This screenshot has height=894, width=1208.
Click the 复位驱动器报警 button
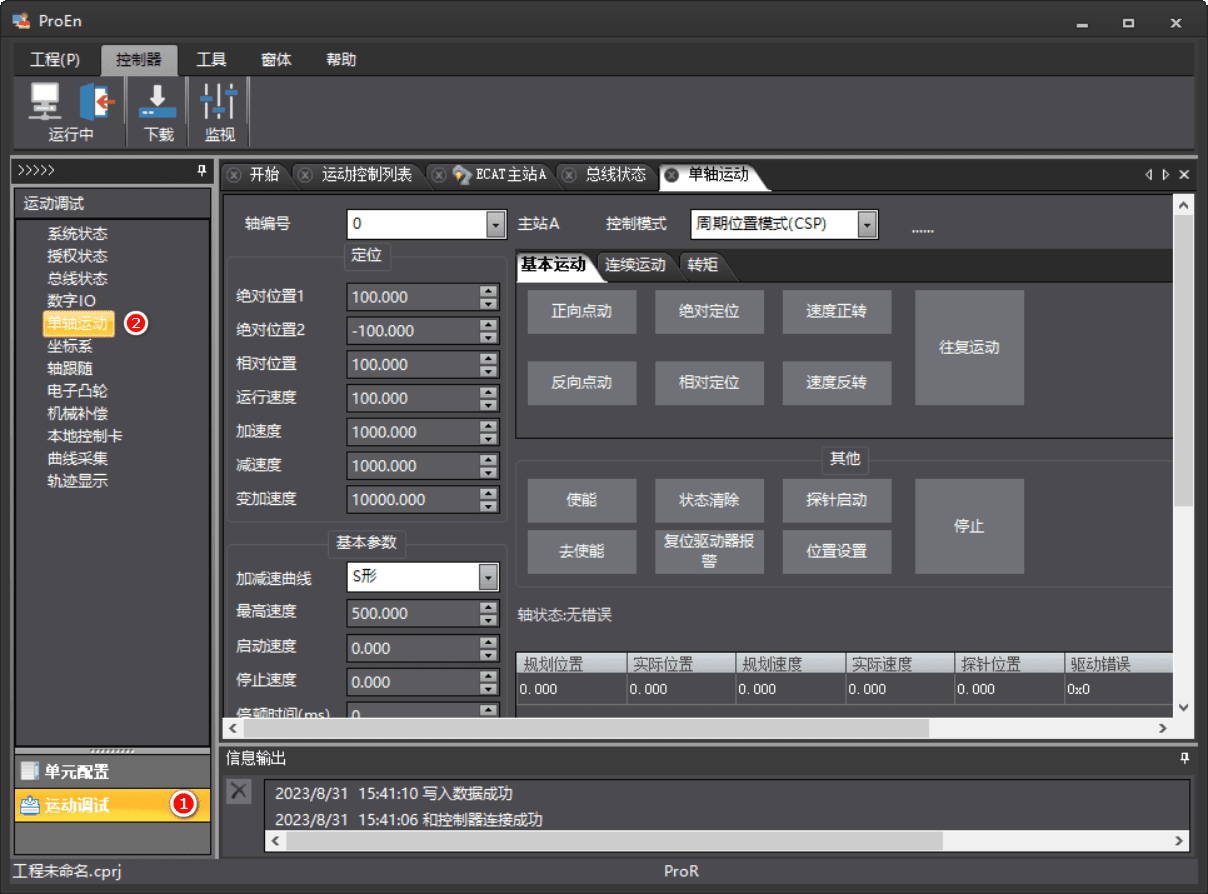(709, 552)
